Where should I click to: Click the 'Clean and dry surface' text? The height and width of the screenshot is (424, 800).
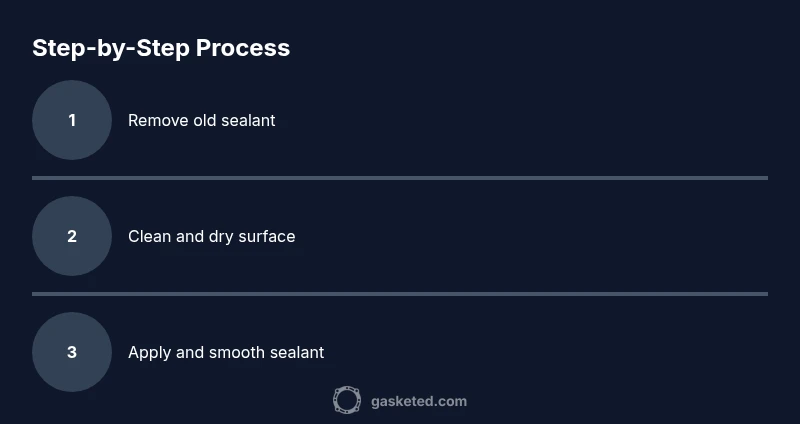[x=211, y=236]
